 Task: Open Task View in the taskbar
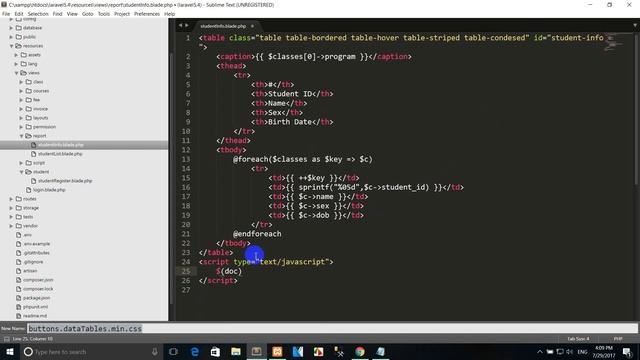(x=173, y=351)
